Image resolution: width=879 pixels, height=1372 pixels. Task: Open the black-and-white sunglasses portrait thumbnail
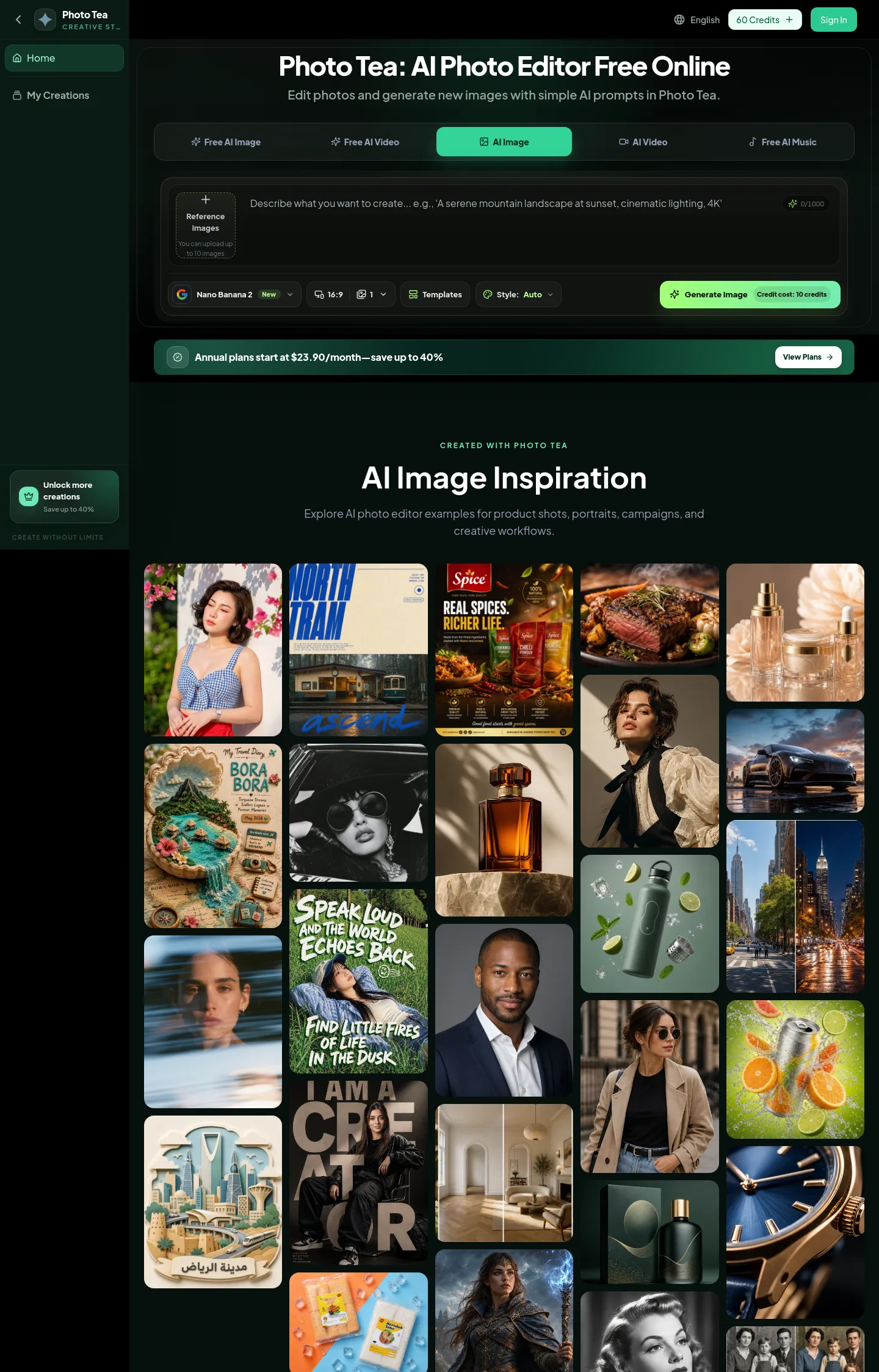coord(358,813)
